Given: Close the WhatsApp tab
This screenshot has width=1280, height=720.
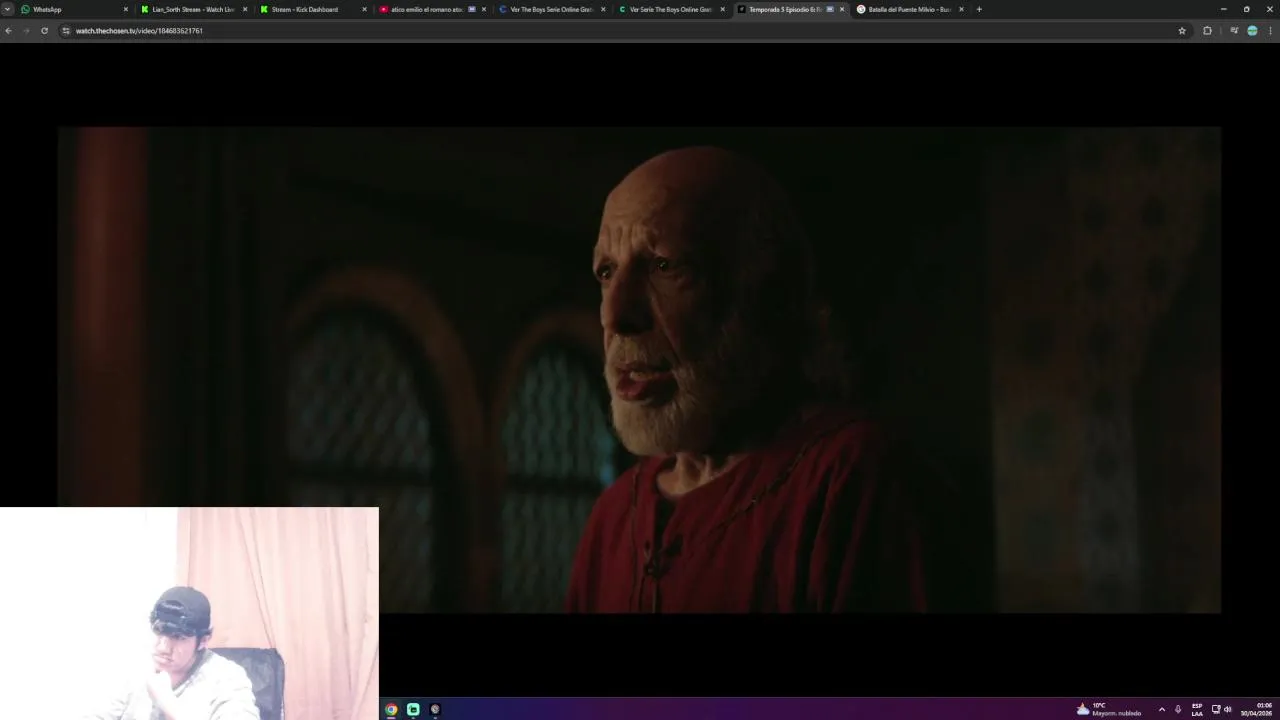Looking at the screenshot, I should point(126,9).
